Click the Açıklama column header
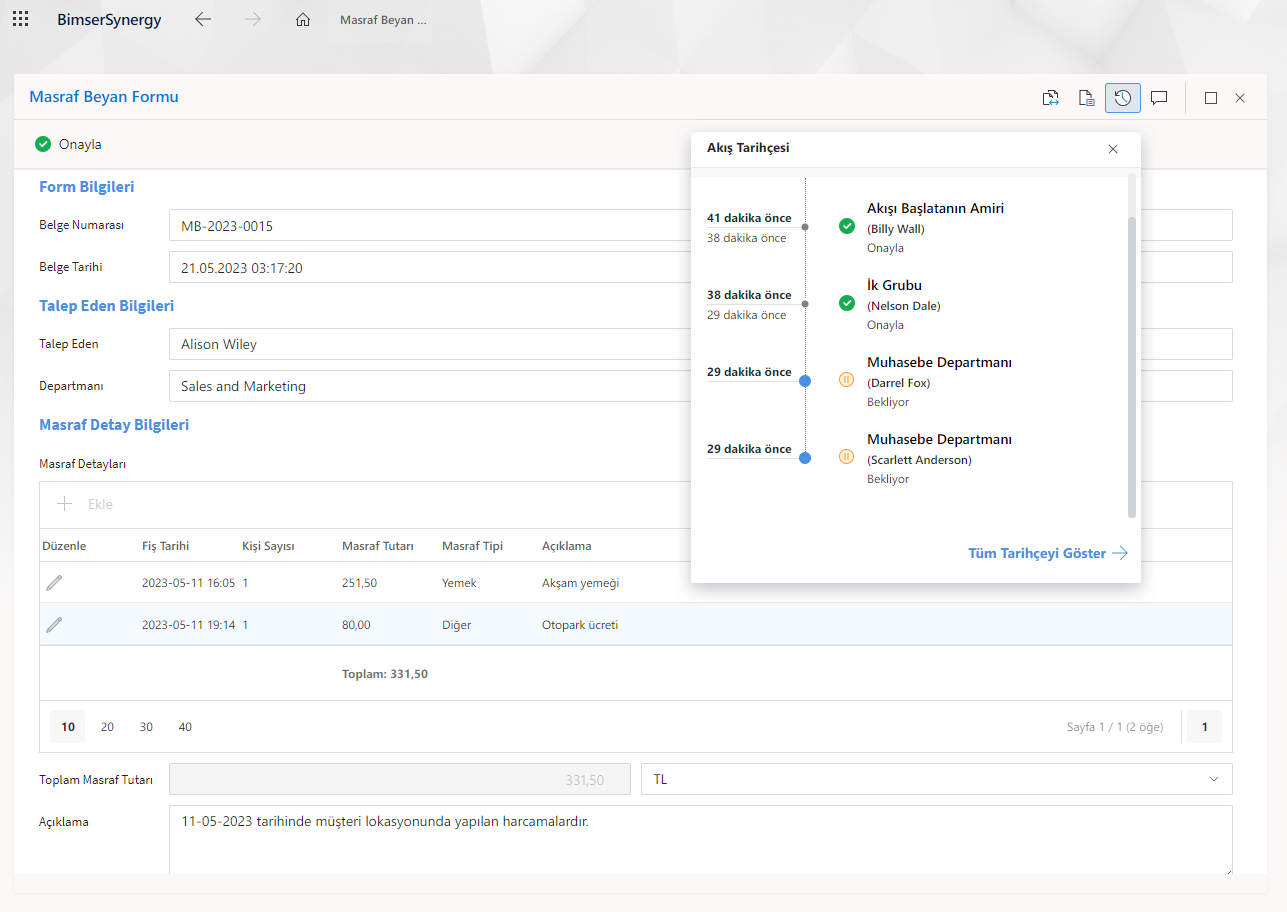 (566, 546)
